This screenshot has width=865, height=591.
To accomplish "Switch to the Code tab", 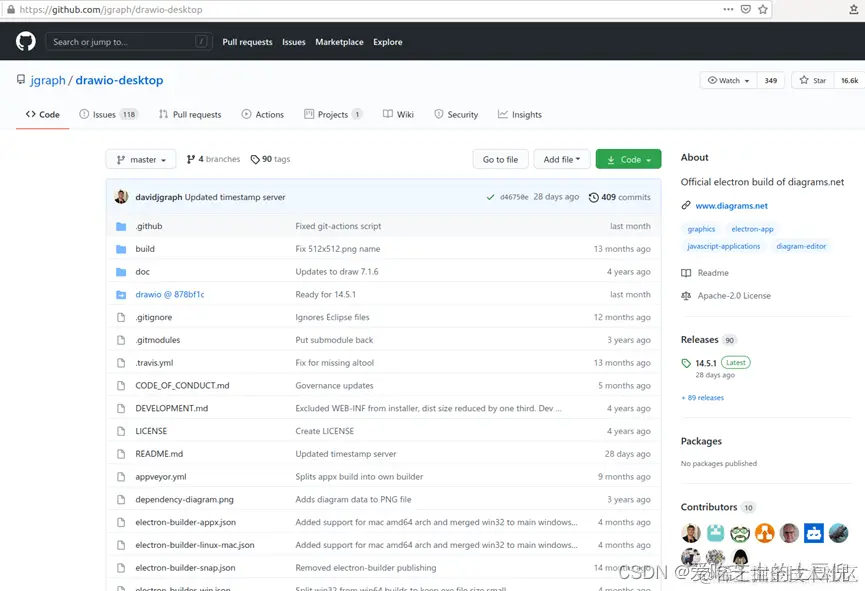I will (x=42, y=114).
